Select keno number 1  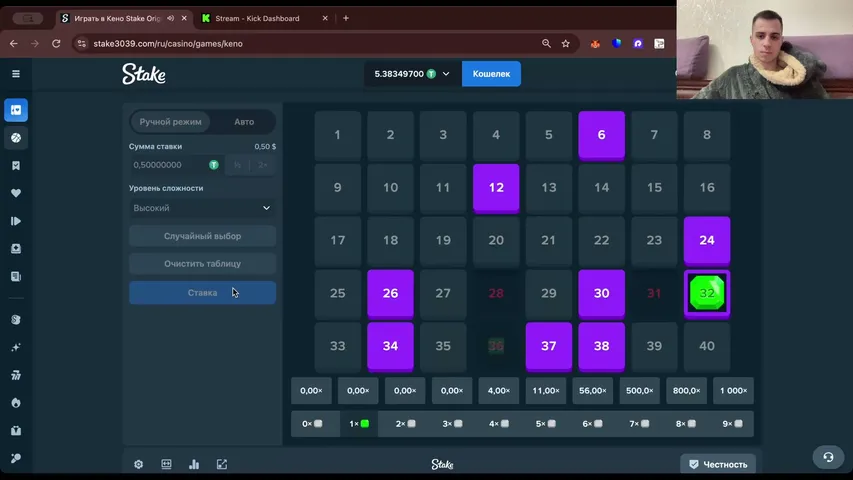[x=337, y=135]
